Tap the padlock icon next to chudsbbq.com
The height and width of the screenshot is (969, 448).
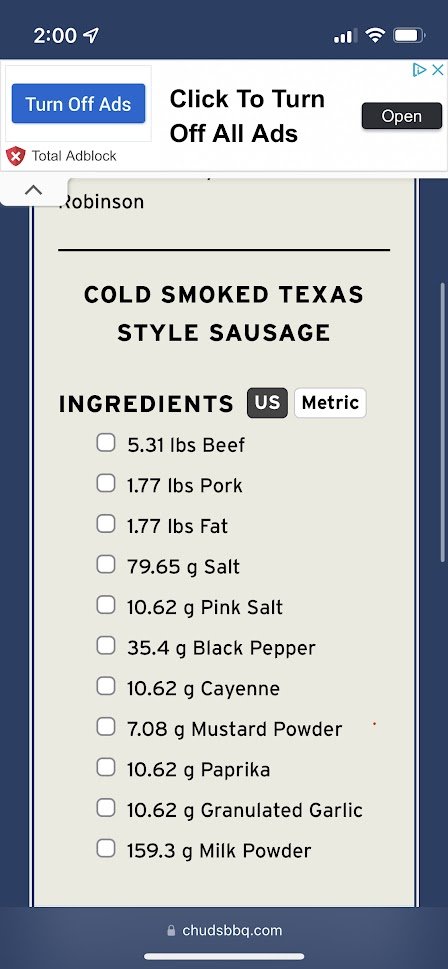point(171,931)
